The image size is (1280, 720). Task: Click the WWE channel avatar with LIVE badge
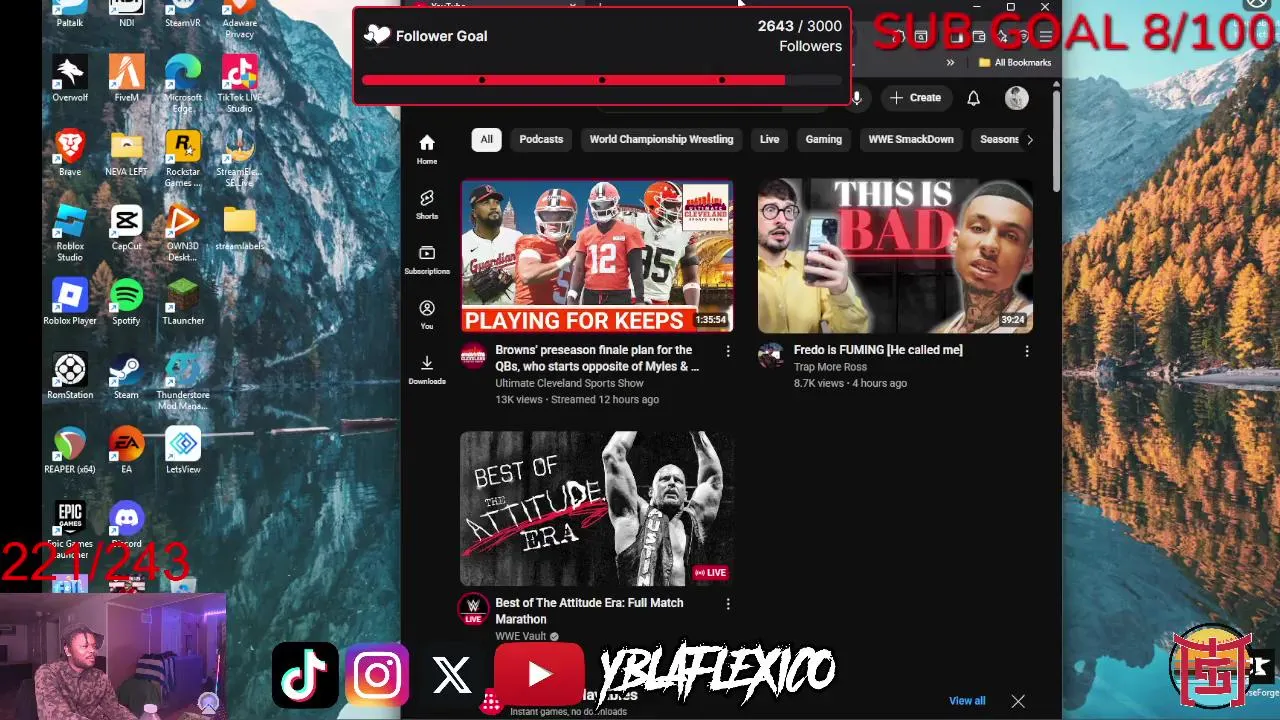pos(473,608)
